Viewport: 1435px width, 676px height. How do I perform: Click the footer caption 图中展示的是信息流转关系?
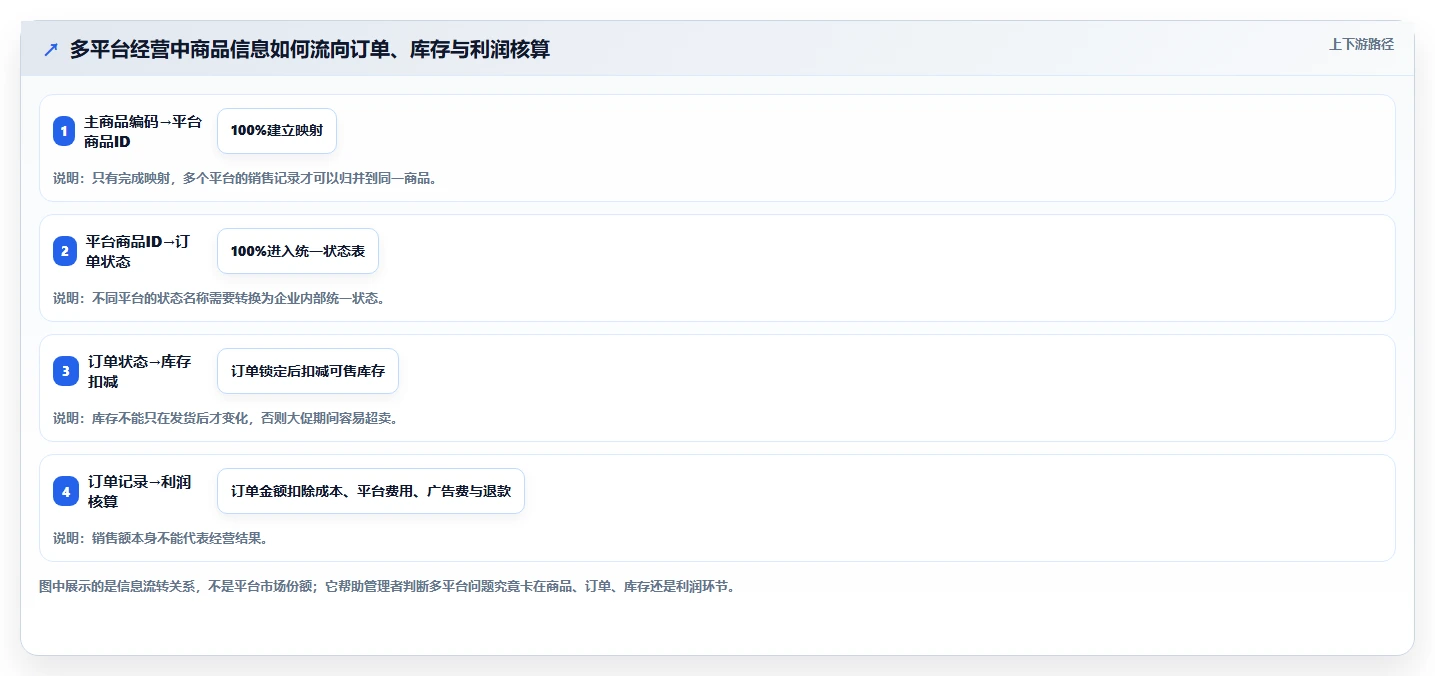388,587
